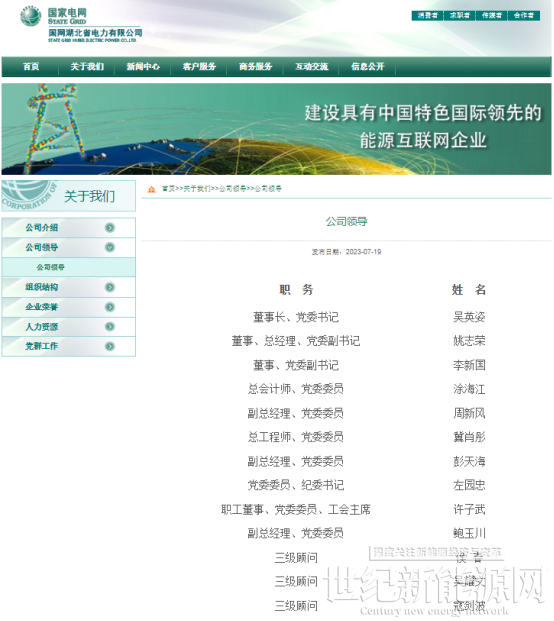Go to 信息公开 navigation item

(367, 67)
